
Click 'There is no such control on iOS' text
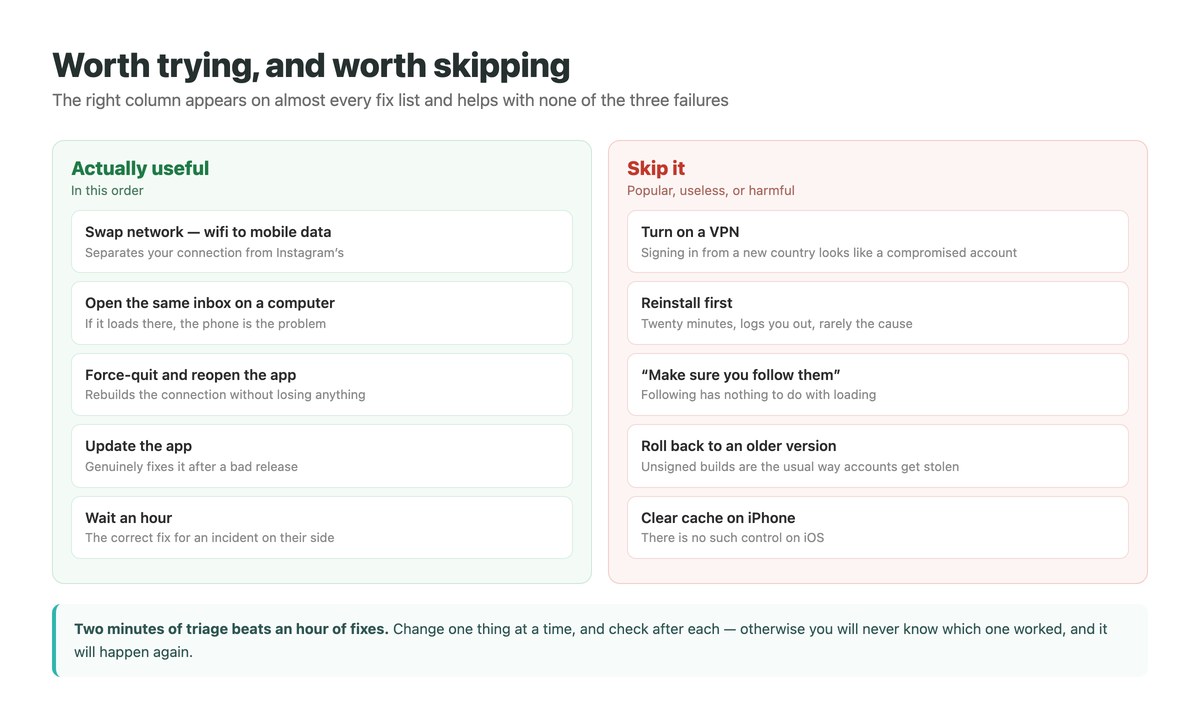tap(733, 537)
